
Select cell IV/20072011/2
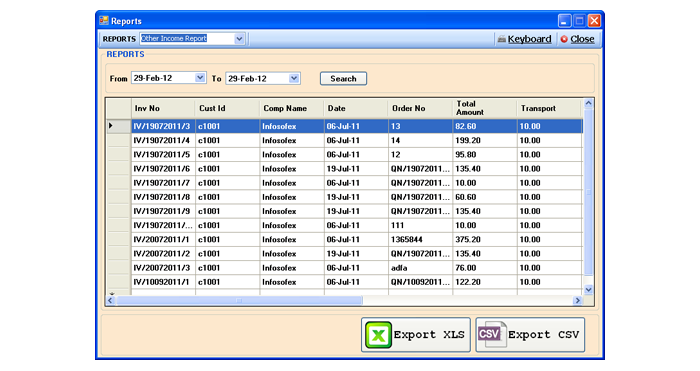[x=163, y=254]
